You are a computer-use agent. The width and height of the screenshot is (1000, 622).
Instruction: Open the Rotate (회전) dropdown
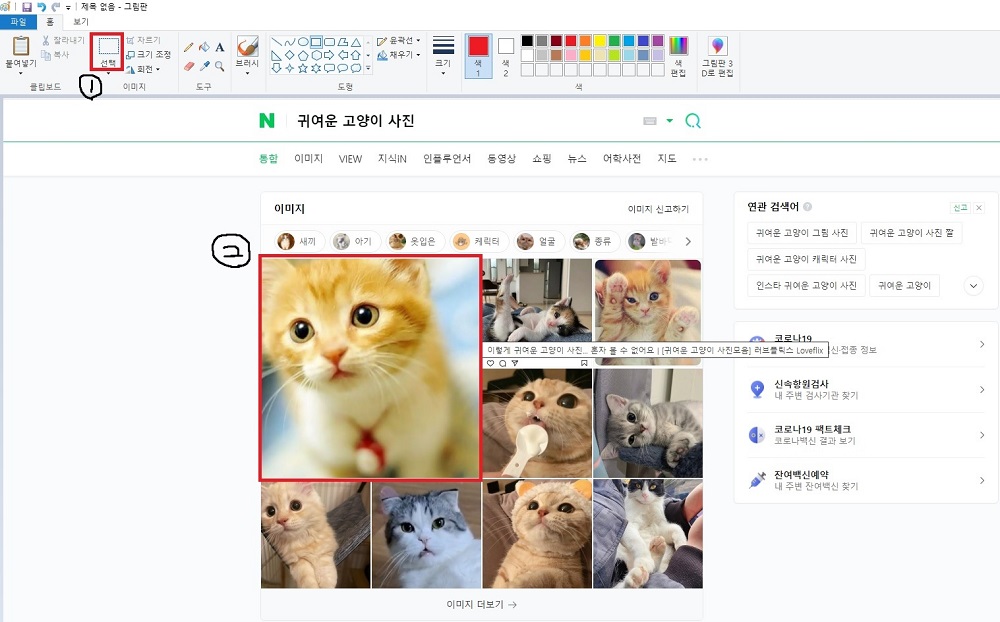[147, 69]
